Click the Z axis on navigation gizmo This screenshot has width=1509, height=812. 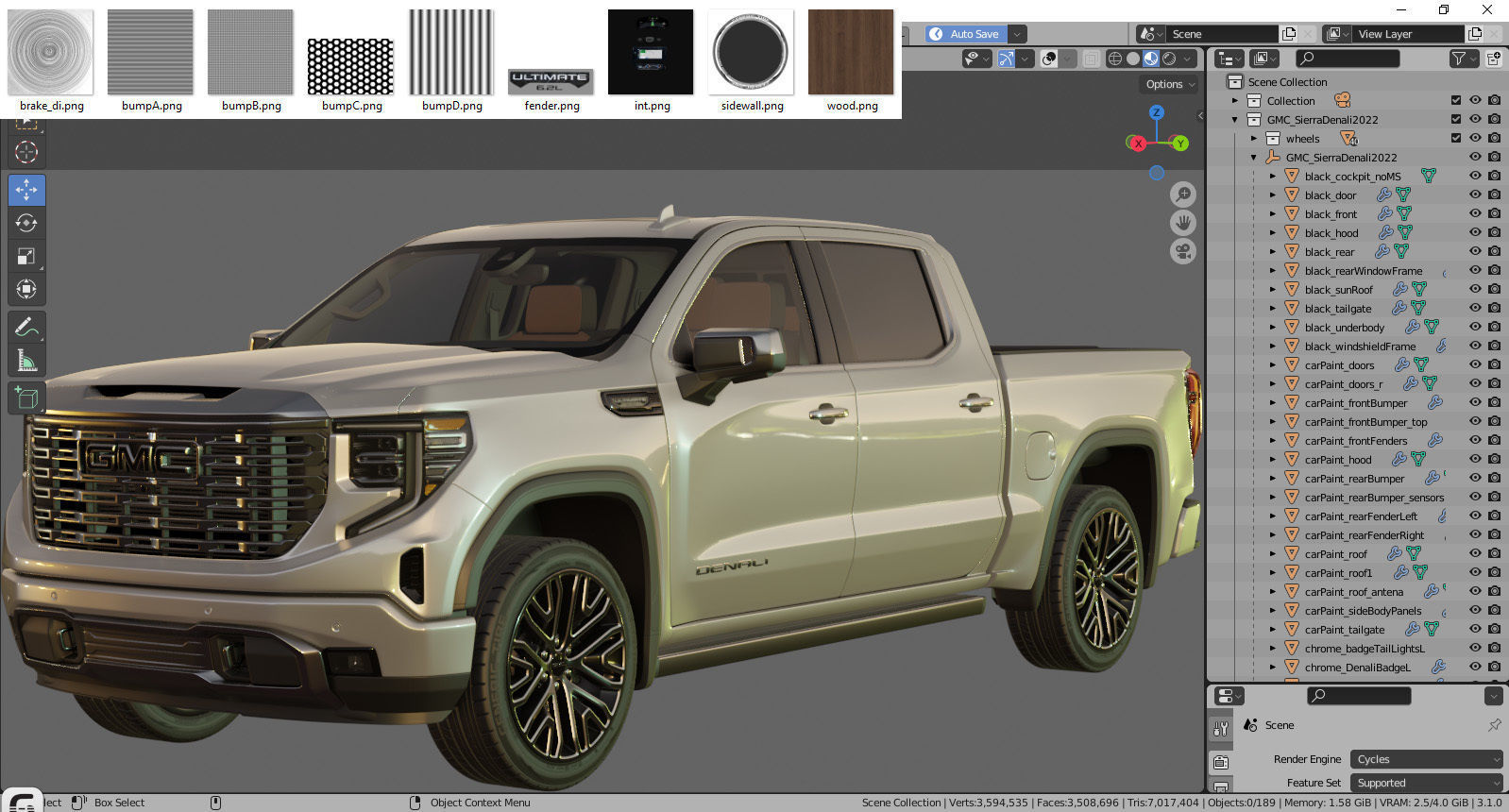pos(1157,112)
